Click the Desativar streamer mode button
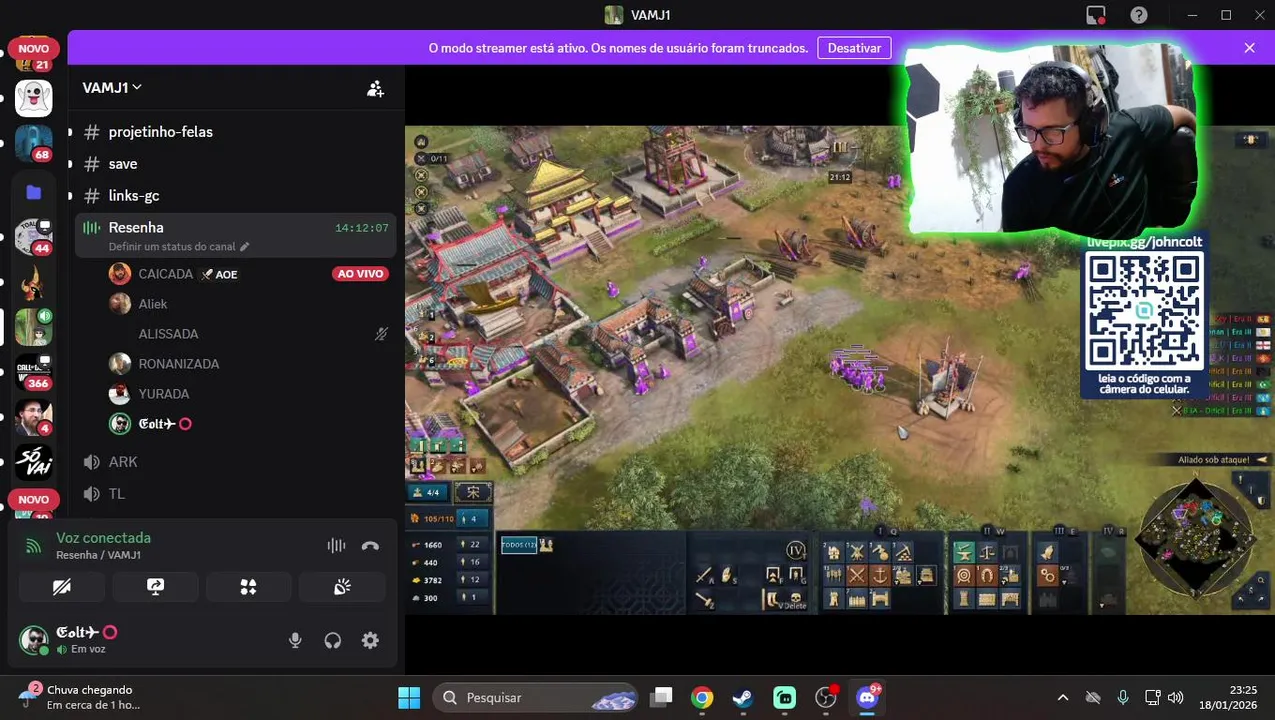 click(x=854, y=48)
